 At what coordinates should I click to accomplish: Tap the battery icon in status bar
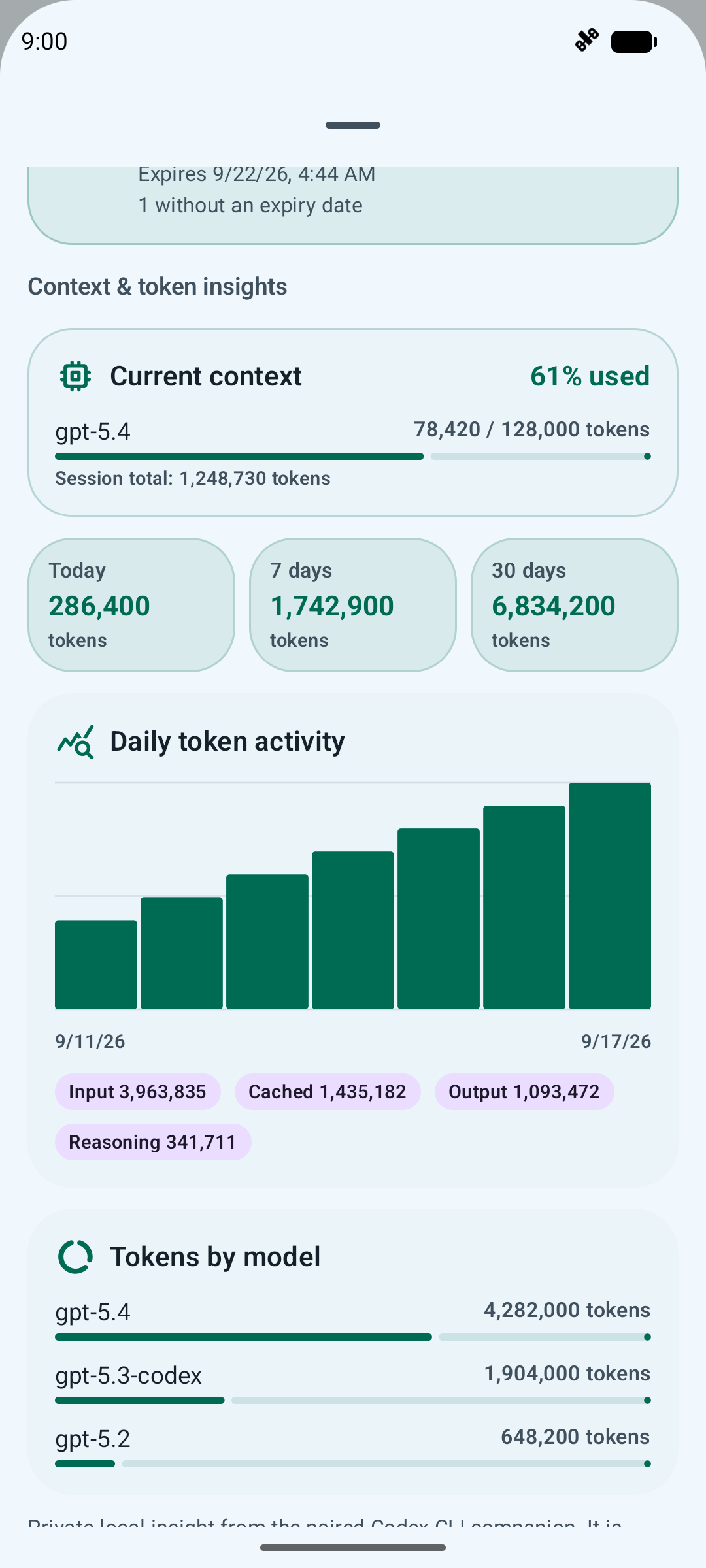(x=633, y=42)
